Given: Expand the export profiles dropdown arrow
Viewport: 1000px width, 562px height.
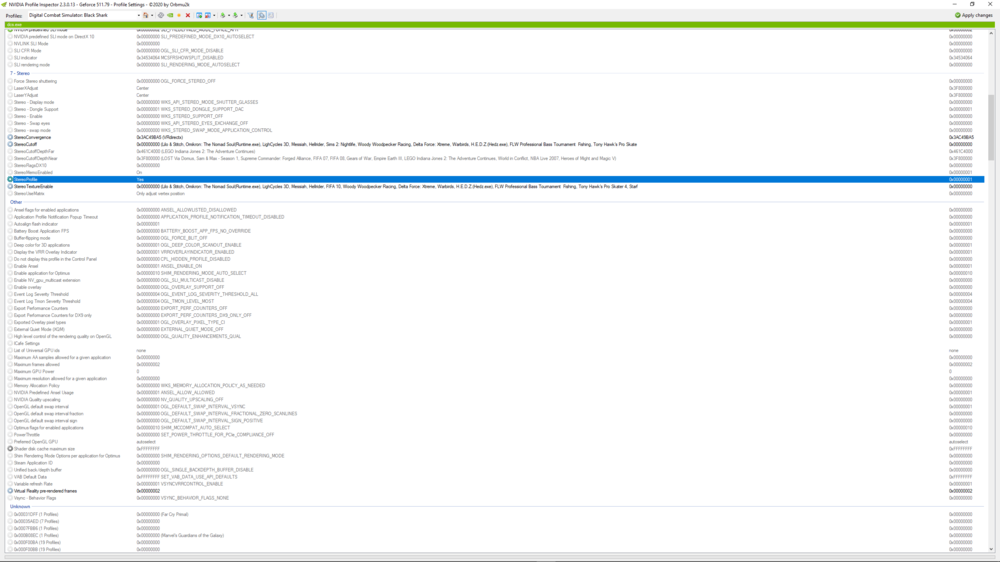Looking at the screenshot, I should pos(229,15).
